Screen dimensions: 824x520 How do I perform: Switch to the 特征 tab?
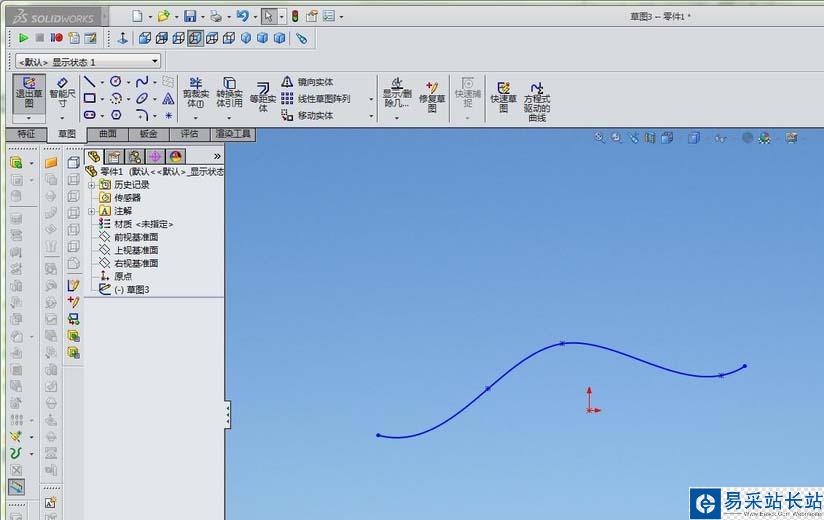26,134
